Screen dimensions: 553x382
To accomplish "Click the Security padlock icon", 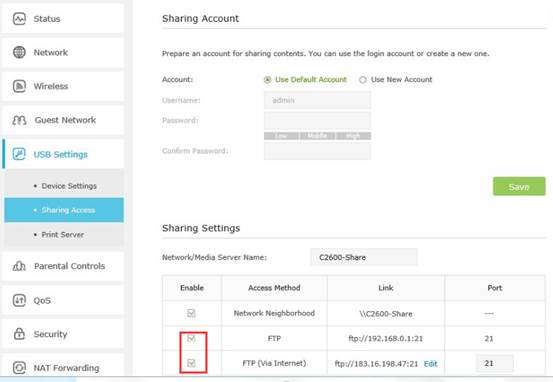I will coord(19,334).
